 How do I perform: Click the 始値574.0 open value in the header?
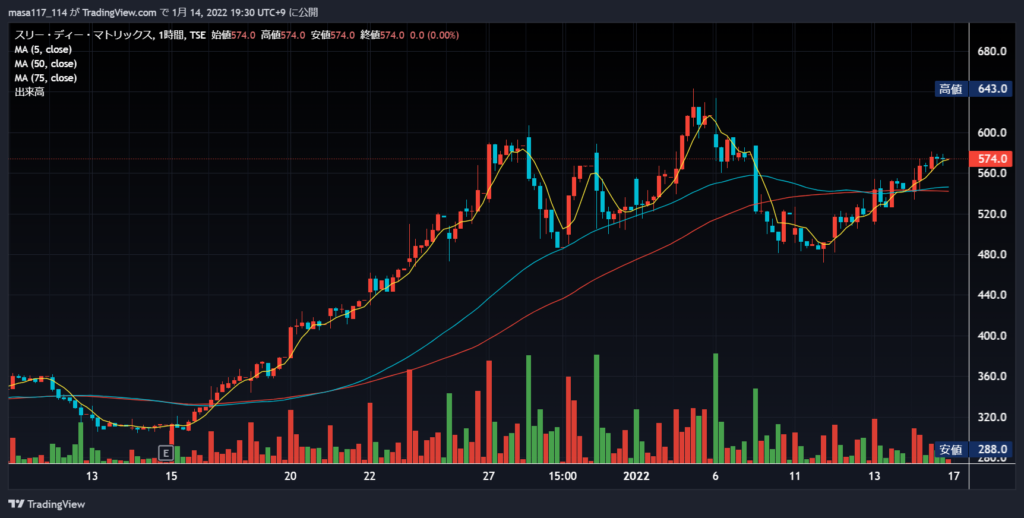click(232, 35)
